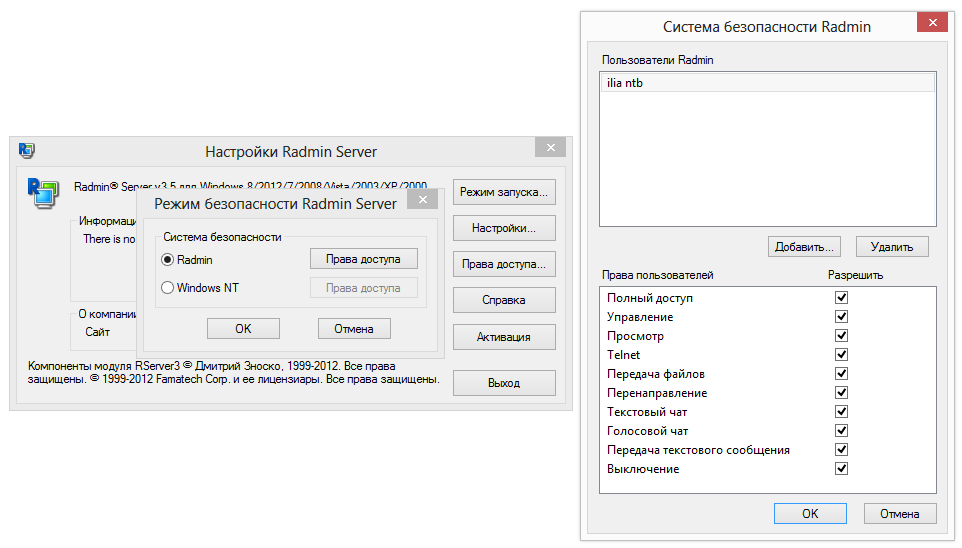This screenshot has width=962, height=548.
Task: Open Режим запуска... settings
Action: pos(504,192)
